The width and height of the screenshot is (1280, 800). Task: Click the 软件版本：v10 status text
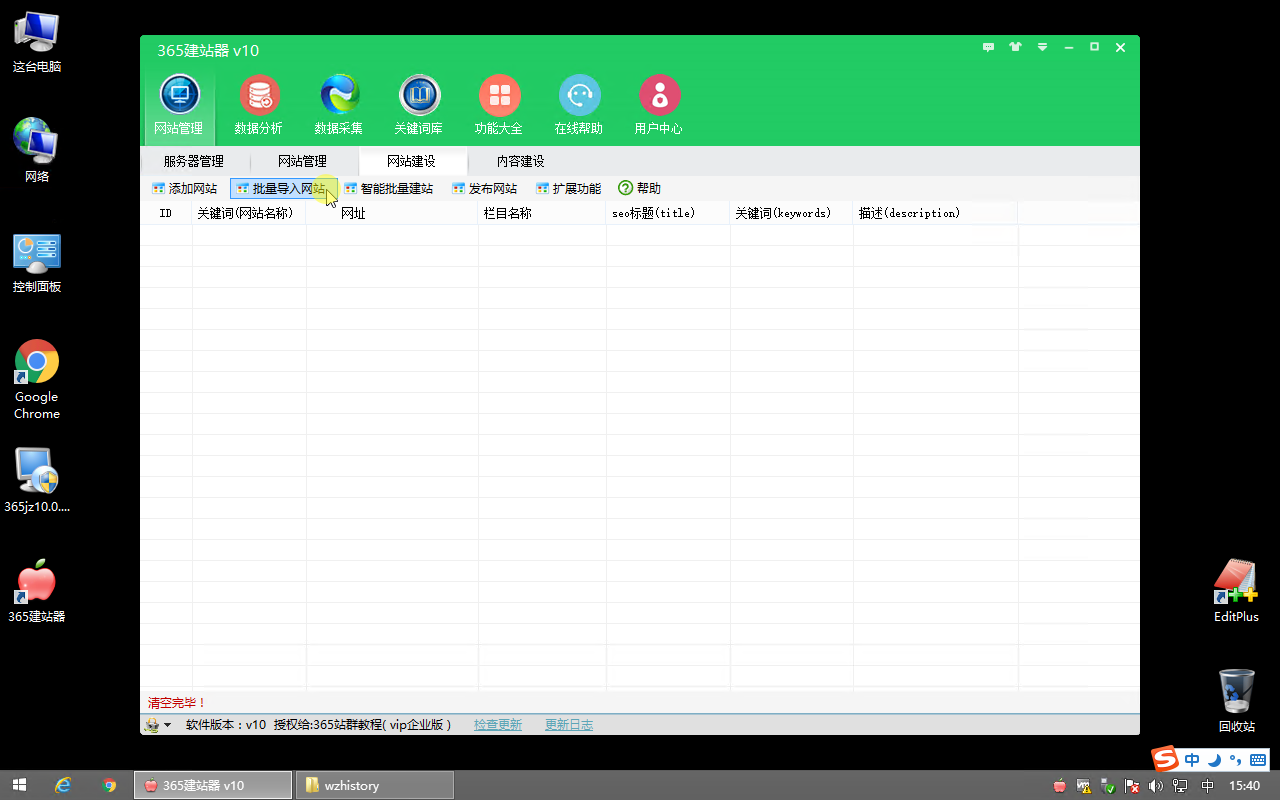pyautogui.click(x=226, y=725)
